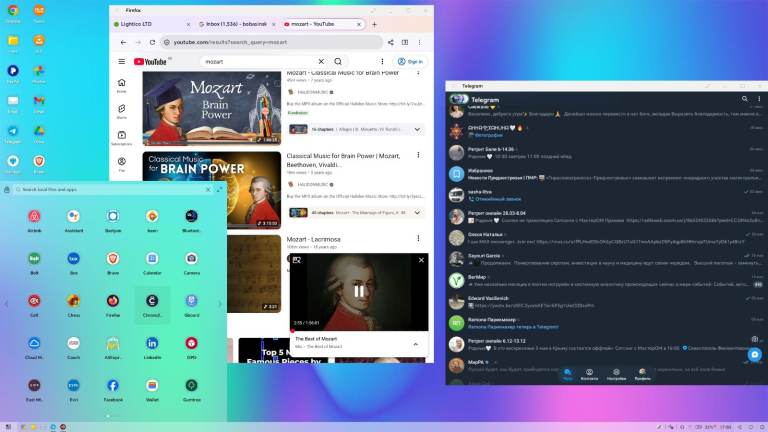Open more options for Mozart - Lacrimosa result
Image resolution: width=768 pixels, height=432 pixels.
click(418, 239)
